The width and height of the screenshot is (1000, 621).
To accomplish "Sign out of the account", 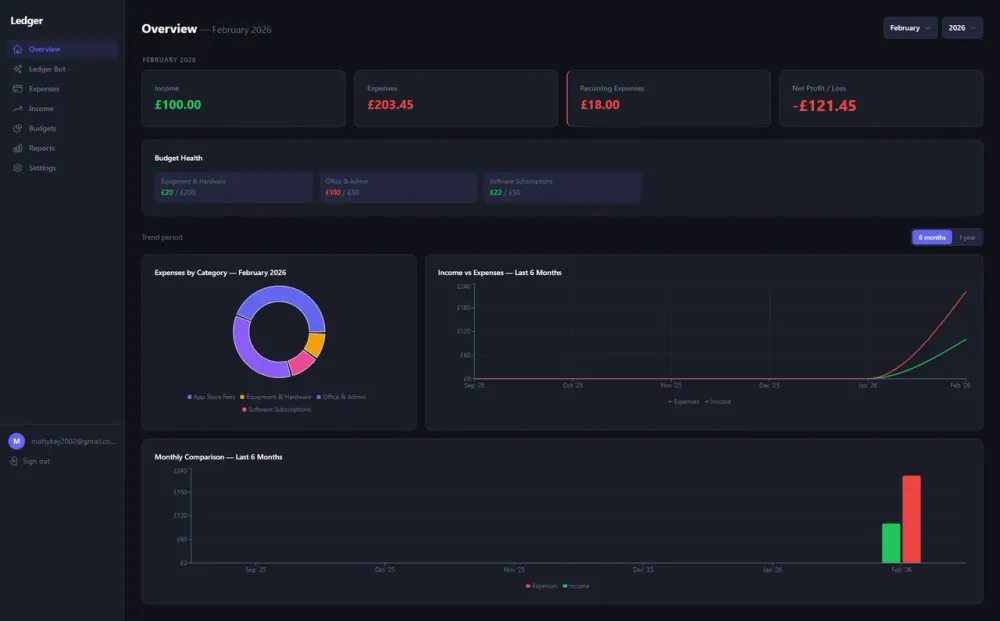I will coord(30,461).
